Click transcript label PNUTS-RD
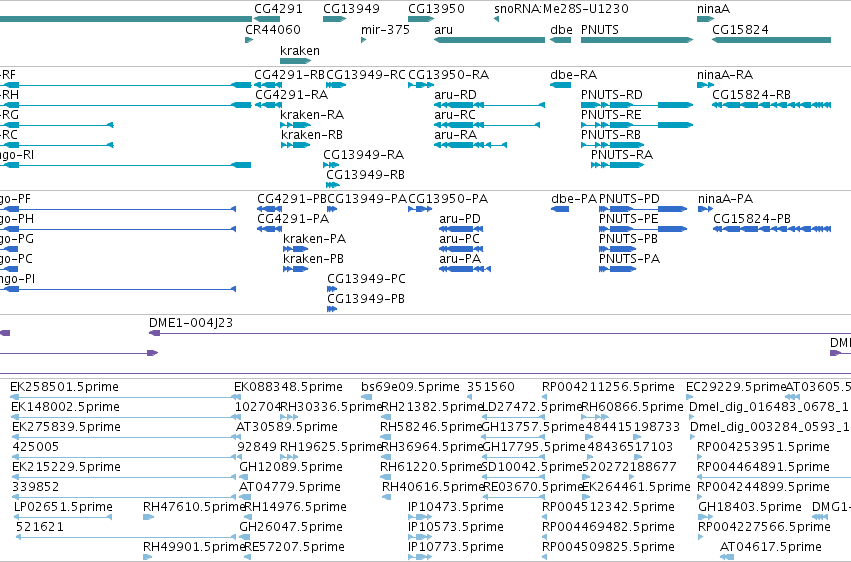The height and width of the screenshot is (562, 851). (611, 94)
